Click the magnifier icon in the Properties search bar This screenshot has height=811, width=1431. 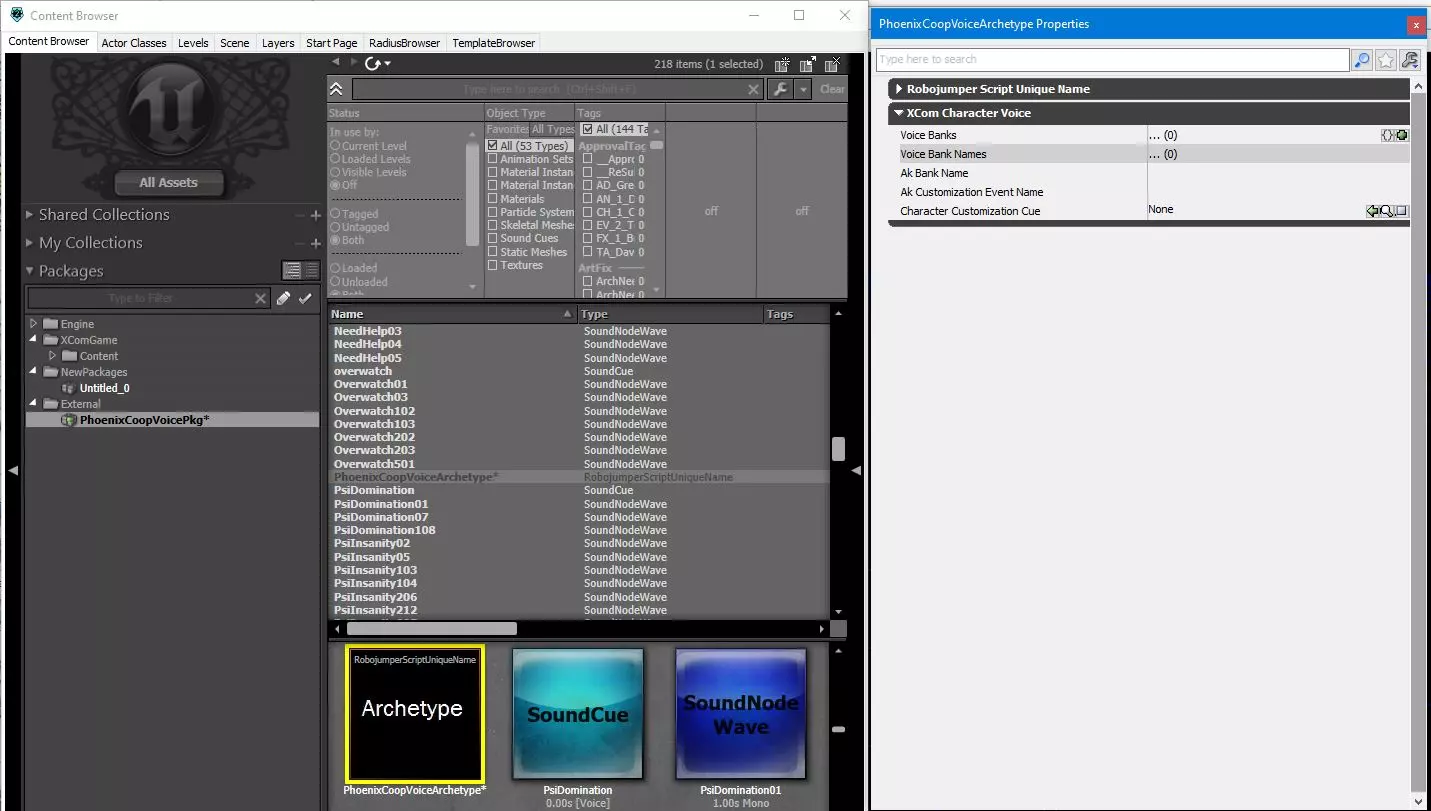pos(1362,60)
